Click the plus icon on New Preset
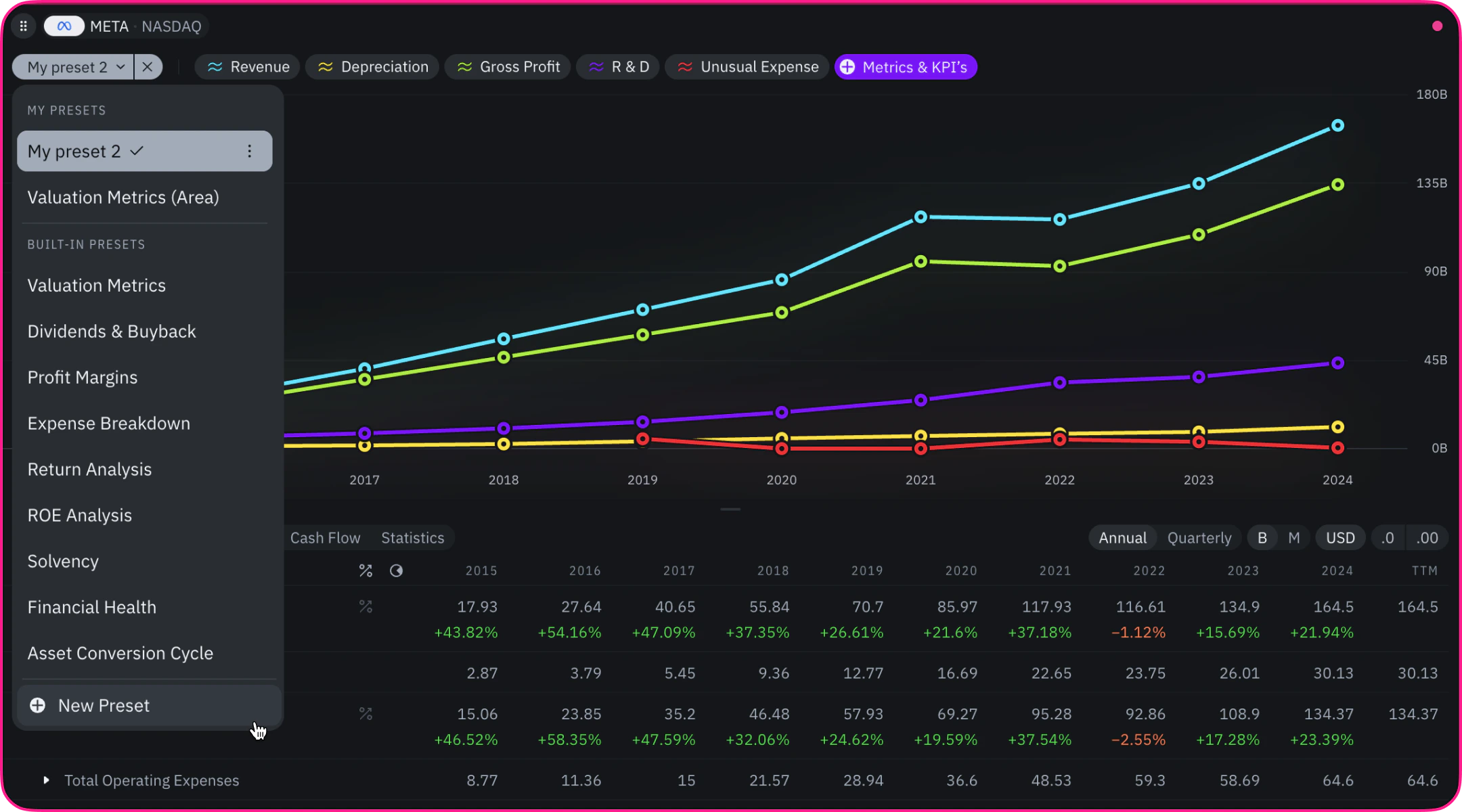The image size is (1462, 812). [x=38, y=705]
